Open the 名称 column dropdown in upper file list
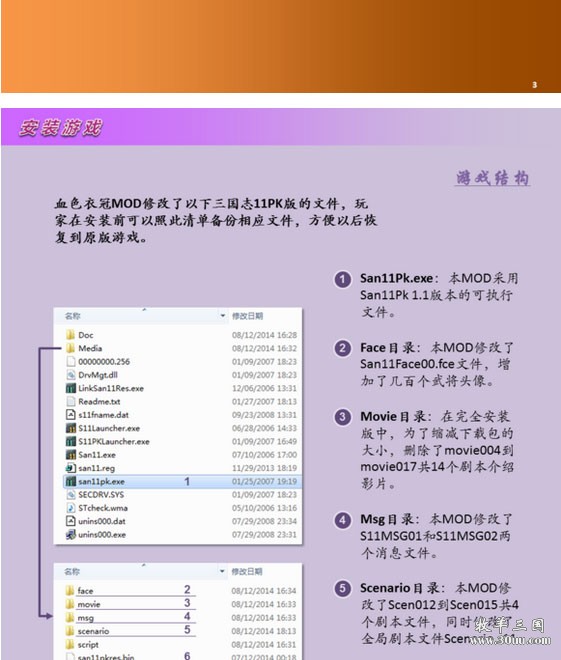The image size is (561, 660). (x=223, y=316)
